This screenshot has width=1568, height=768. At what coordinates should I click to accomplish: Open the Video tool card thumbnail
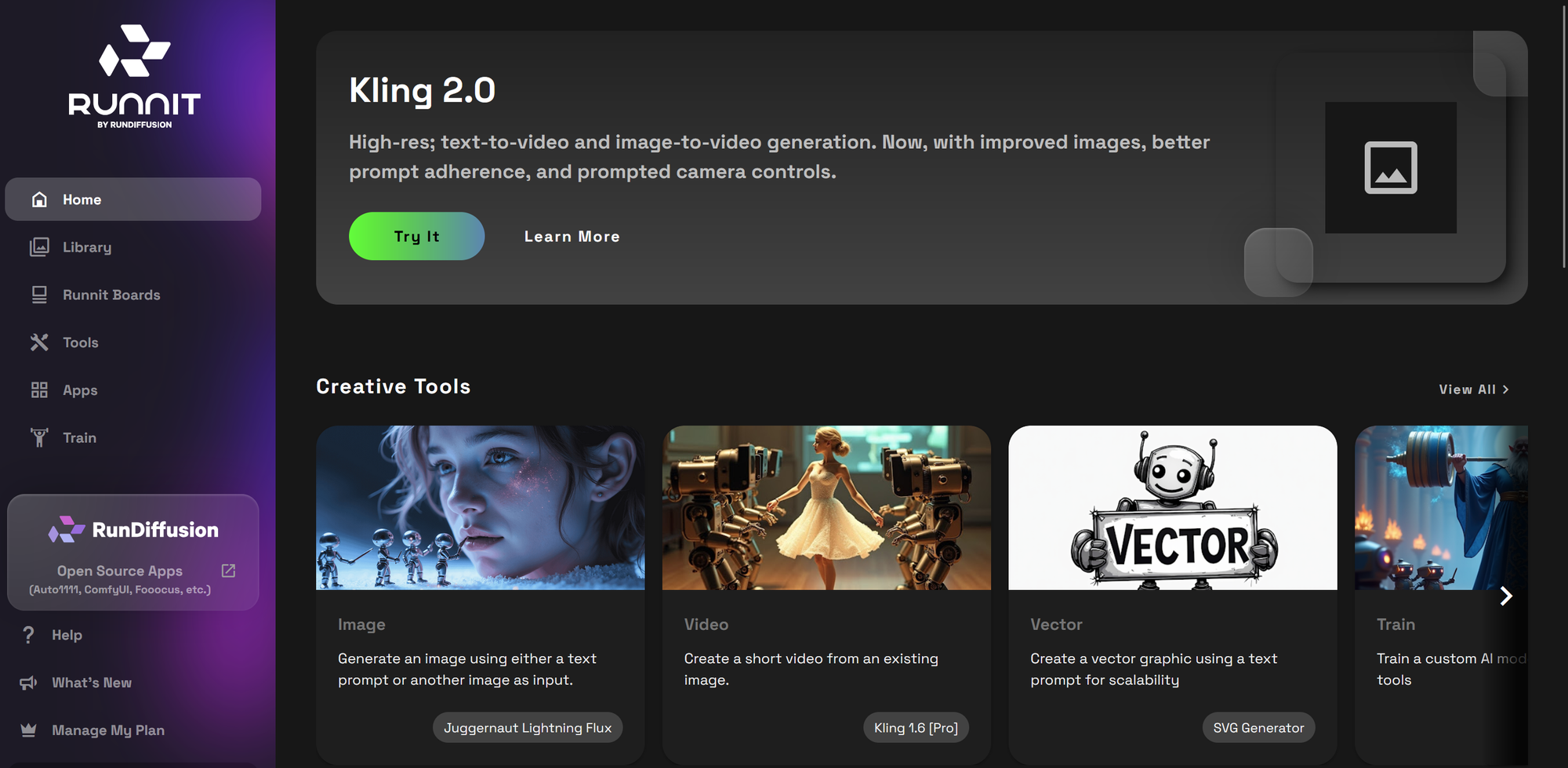pos(826,508)
